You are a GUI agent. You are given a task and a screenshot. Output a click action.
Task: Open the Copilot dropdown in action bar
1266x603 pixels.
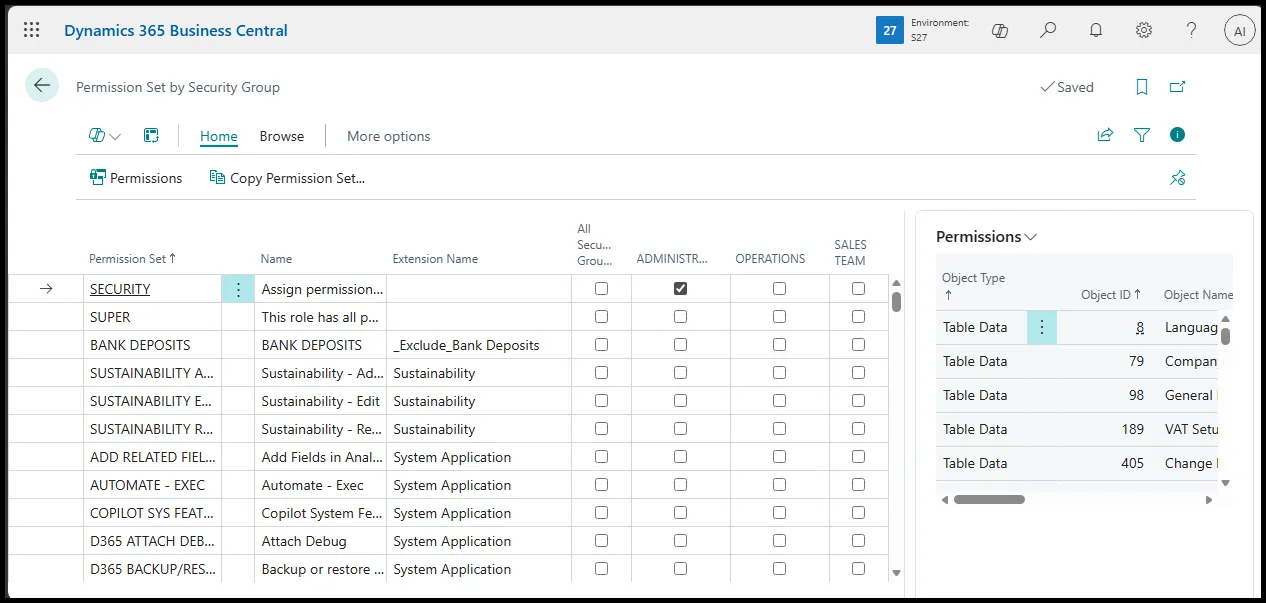105,136
